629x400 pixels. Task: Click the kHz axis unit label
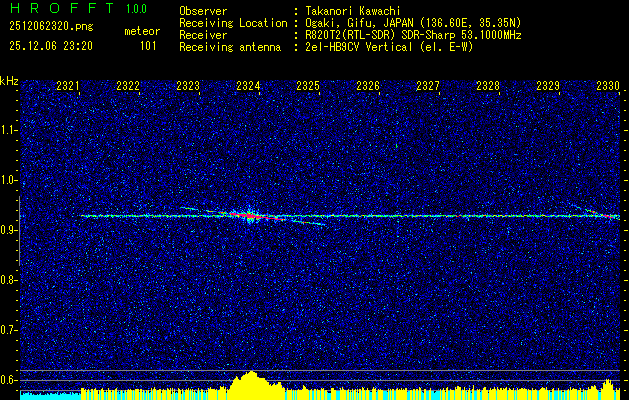pyautogui.click(x=9, y=81)
